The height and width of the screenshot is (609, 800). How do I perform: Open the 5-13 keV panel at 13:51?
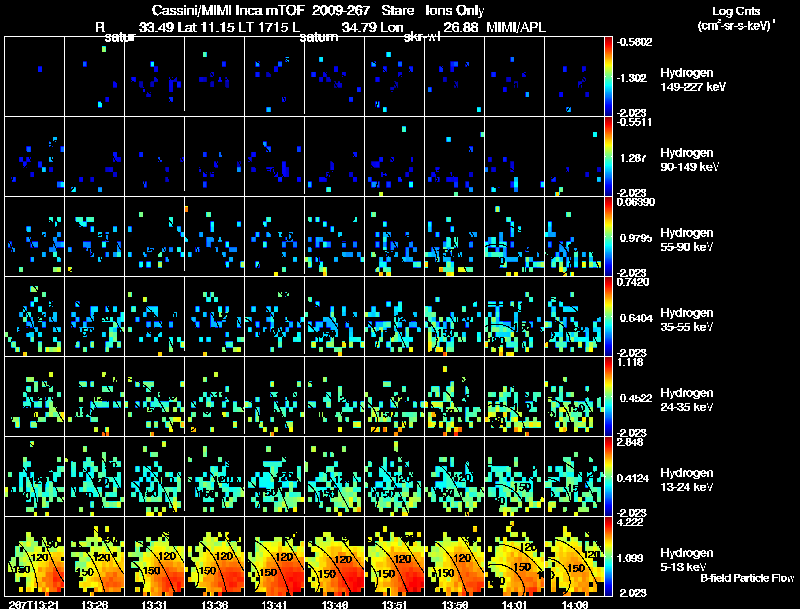tap(394, 557)
